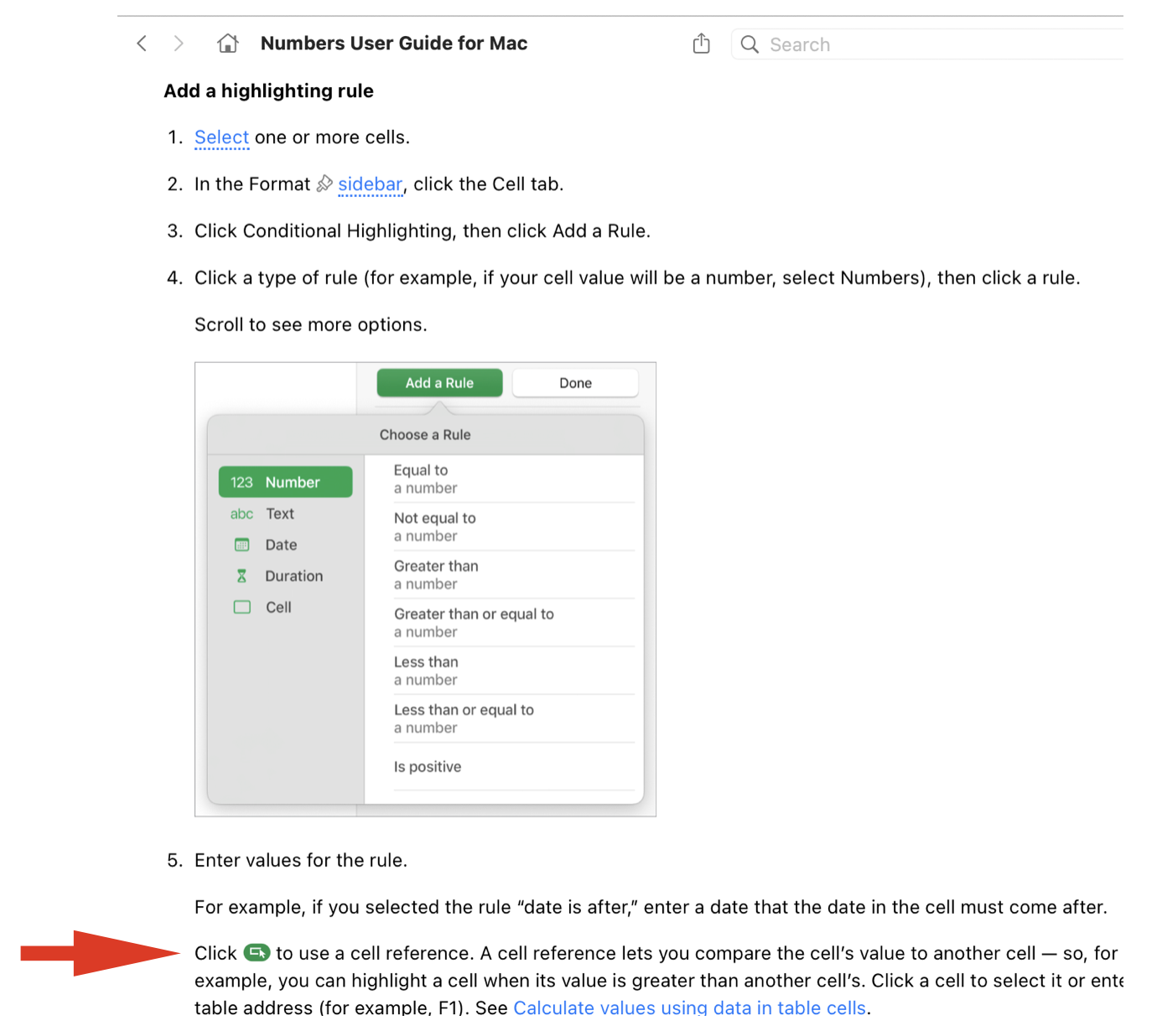
Task: Click the 'Numbers User Guide for Mac' title
Action: pos(394,44)
